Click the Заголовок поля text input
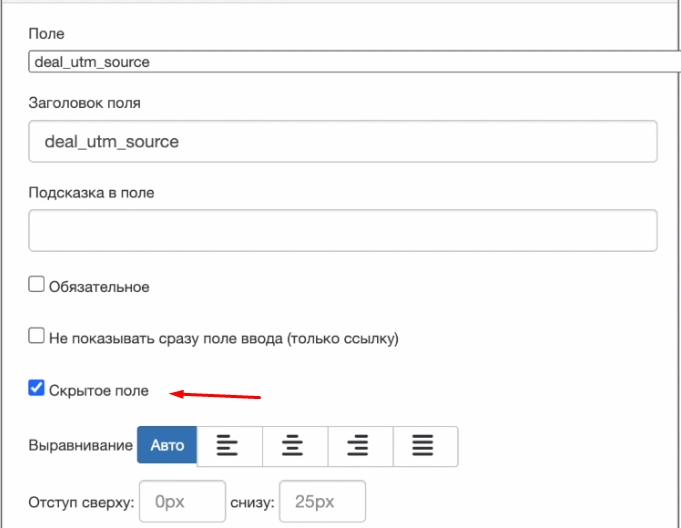 pyautogui.click(x=342, y=142)
